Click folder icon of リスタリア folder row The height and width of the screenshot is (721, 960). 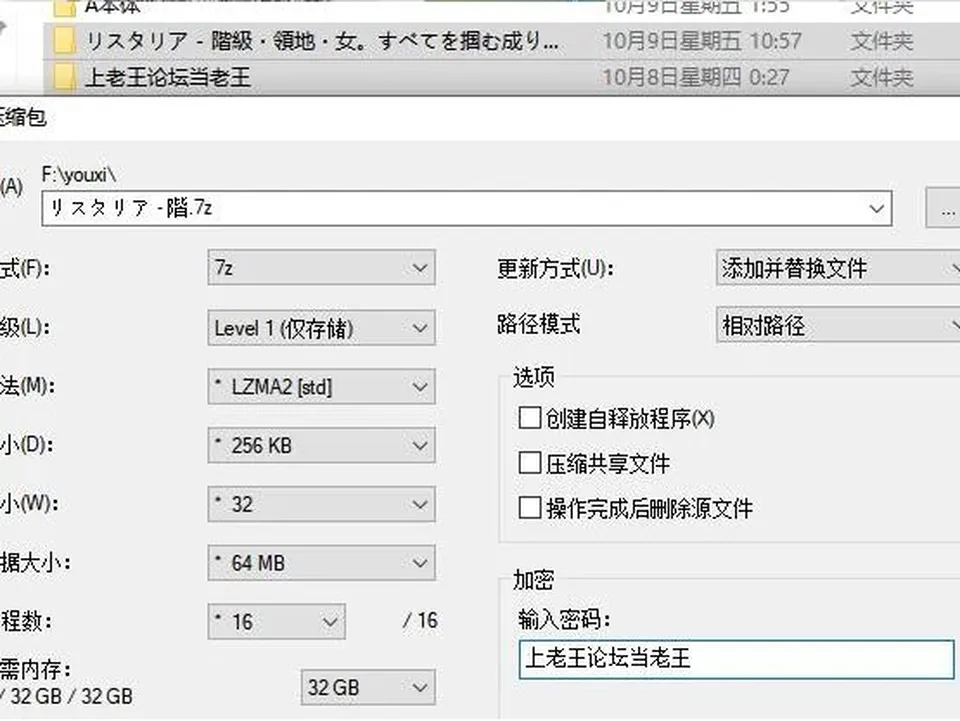tap(64, 41)
